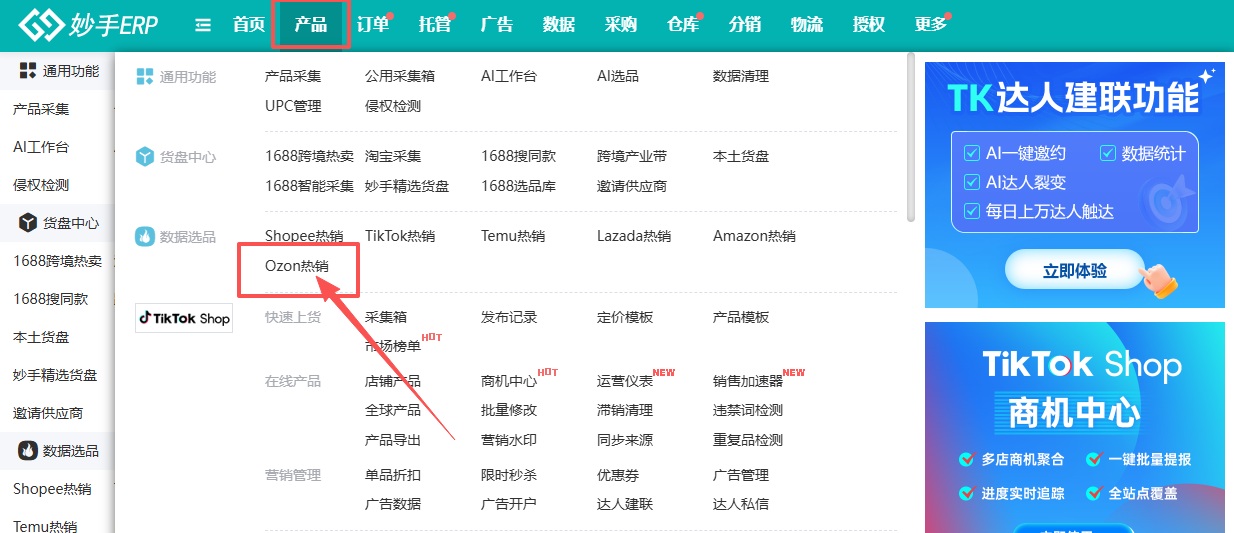Open 运营仪表 link
This screenshot has width=1234, height=533.
tap(625, 381)
